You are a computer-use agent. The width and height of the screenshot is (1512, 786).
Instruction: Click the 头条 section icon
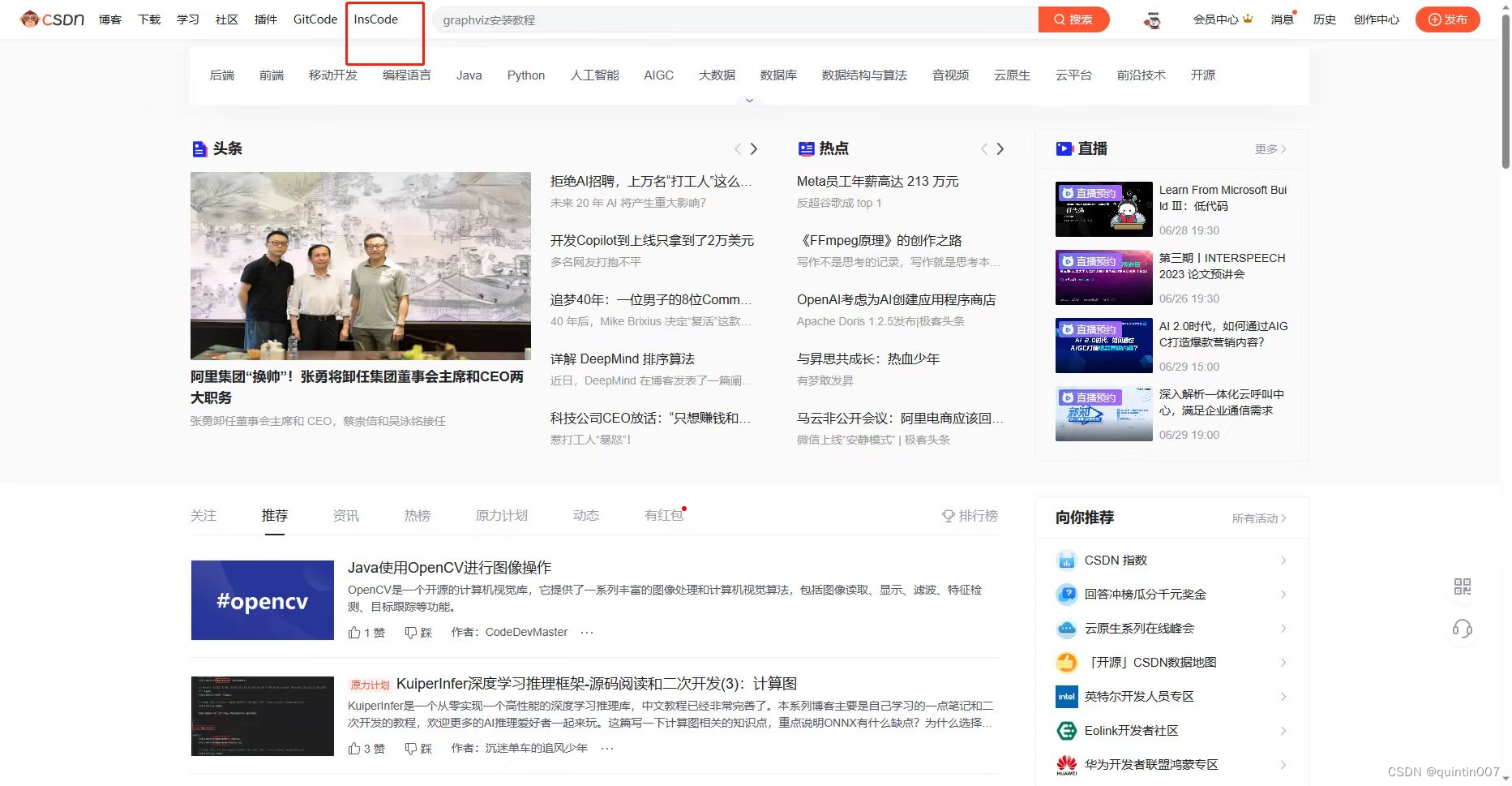point(199,149)
